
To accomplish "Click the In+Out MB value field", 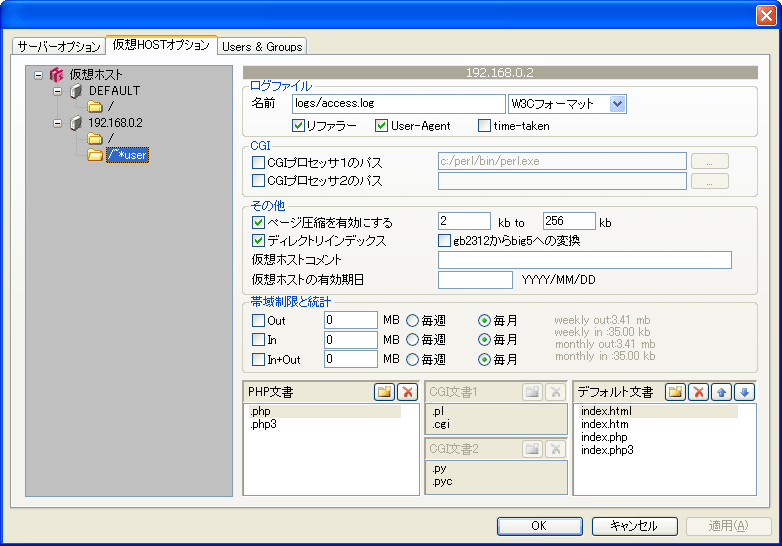I will 351,359.
